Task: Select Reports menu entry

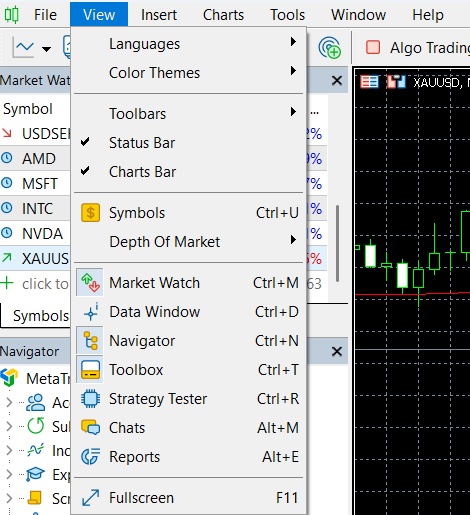Action: [188, 457]
